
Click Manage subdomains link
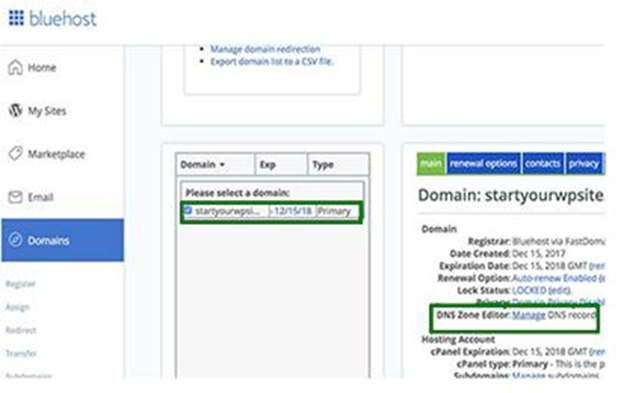click(528, 375)
